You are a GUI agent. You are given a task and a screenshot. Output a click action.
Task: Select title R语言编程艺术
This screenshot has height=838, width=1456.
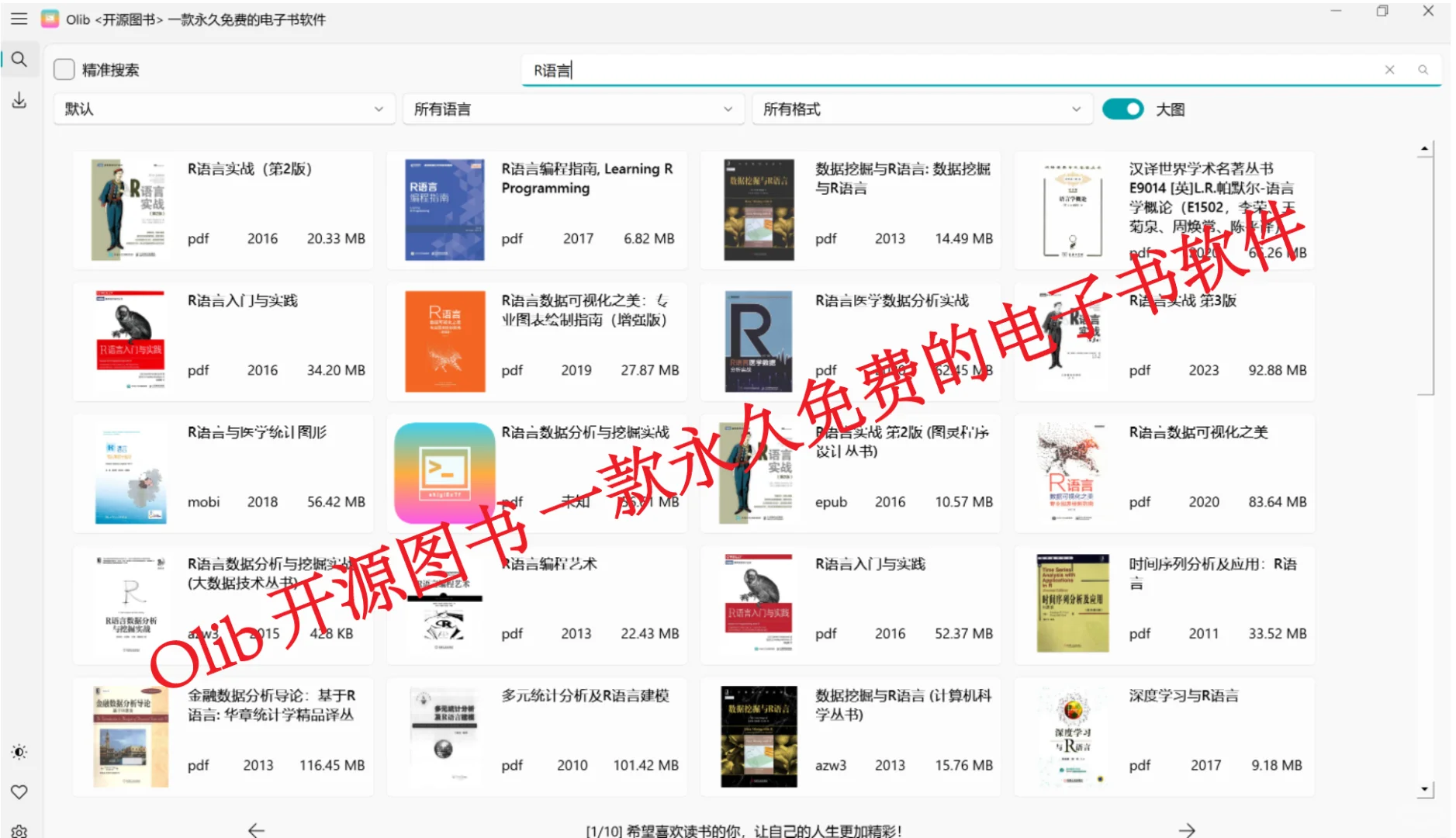[x=549, y=564]
